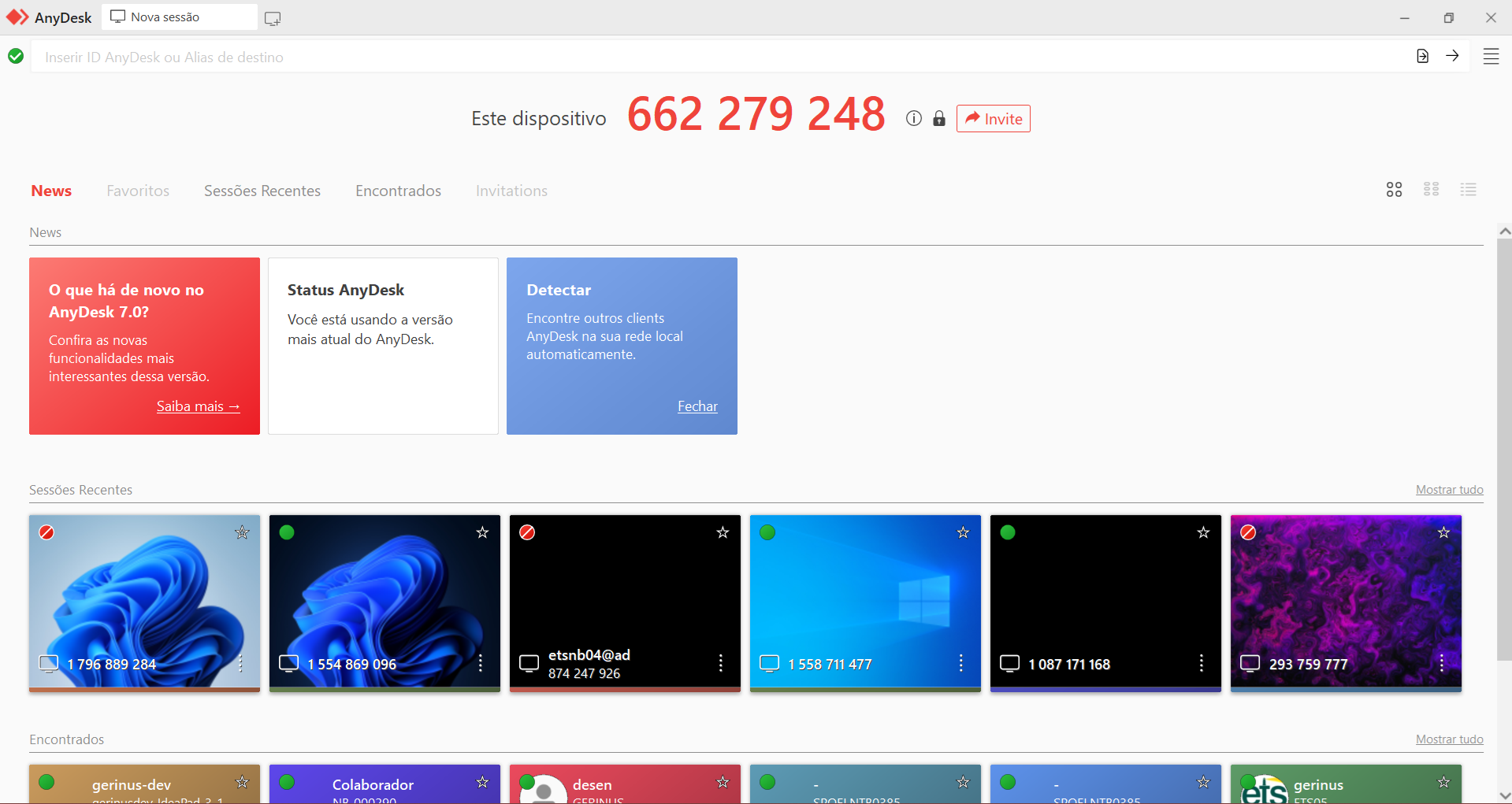
Task: Open the Encontrados tab
Action: pyautogui.click(x=398, y=191)
